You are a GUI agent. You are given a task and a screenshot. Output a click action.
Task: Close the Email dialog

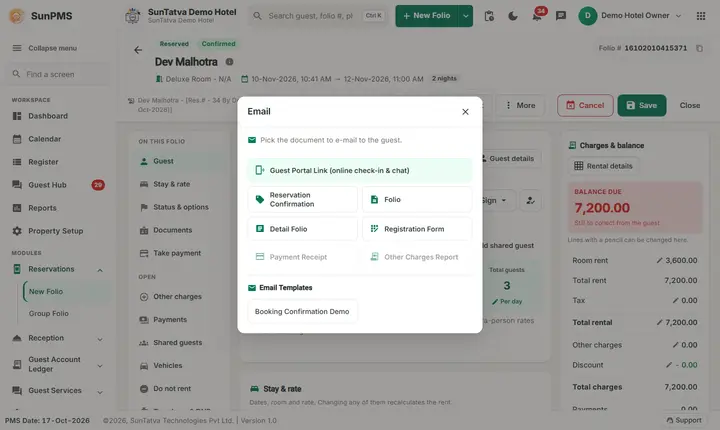(x=465, y=112)
